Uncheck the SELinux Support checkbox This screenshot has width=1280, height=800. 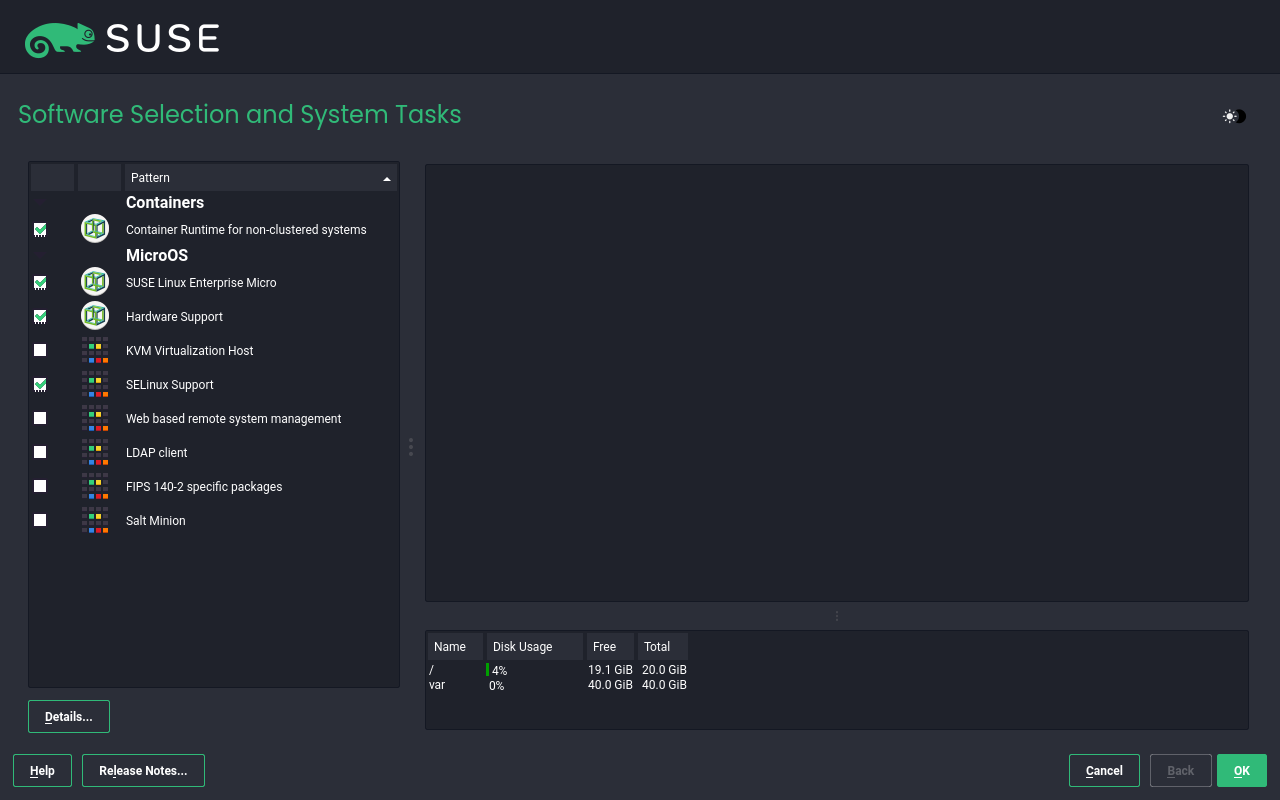pos(40,385)
